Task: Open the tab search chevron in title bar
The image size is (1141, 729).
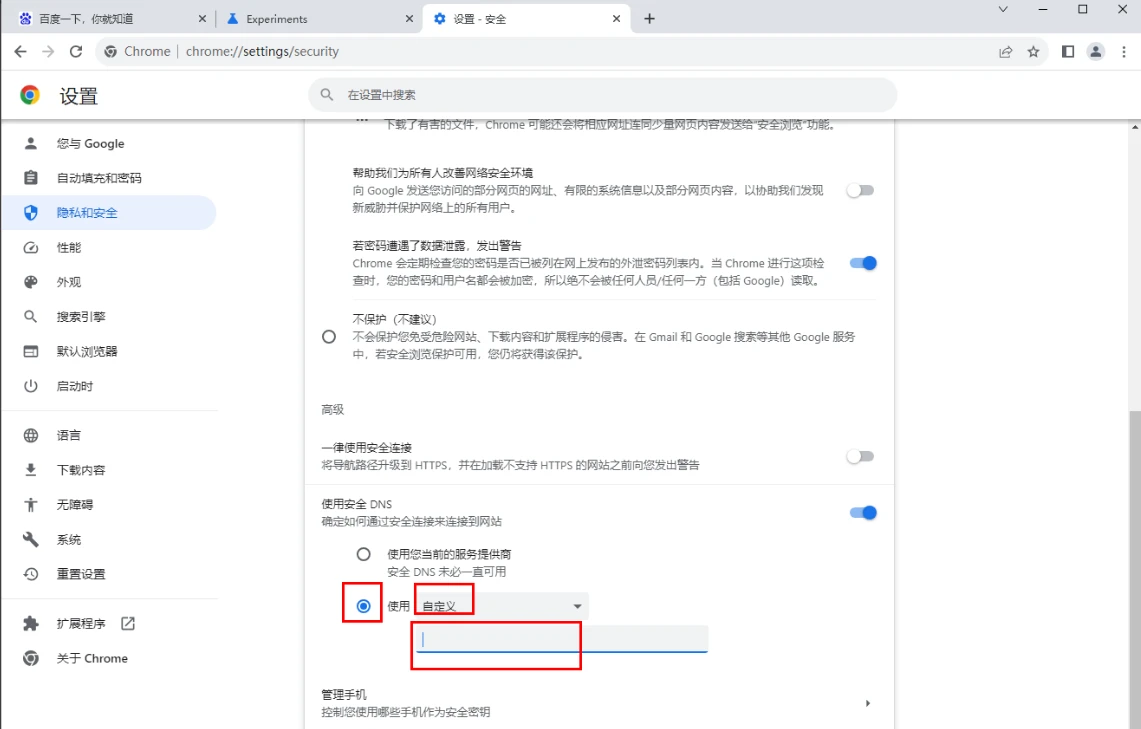Action: tap(1003, 9)
